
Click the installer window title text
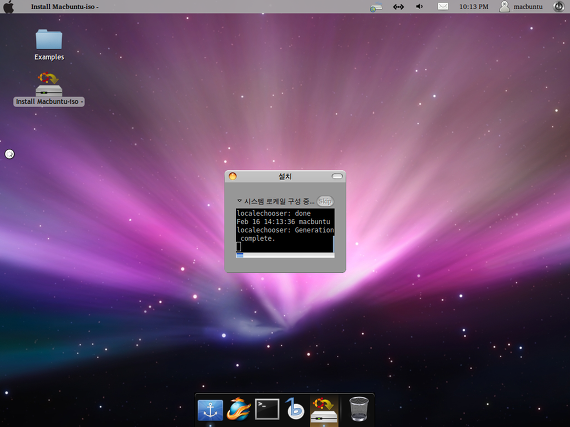[285, 176]
